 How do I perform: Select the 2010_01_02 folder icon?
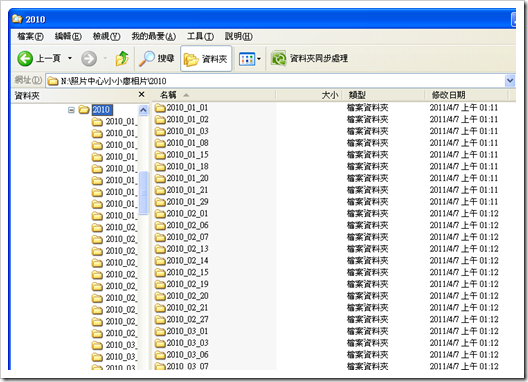160,120
